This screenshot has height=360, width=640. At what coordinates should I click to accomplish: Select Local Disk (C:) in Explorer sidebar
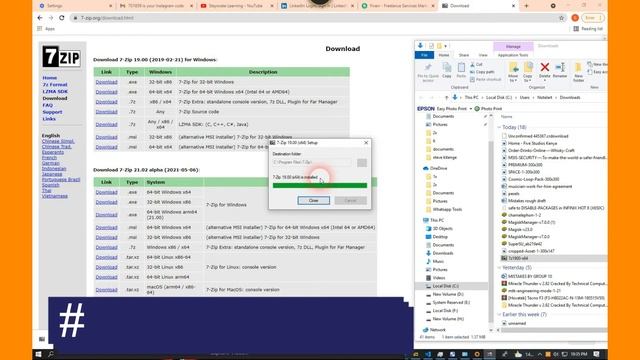click(x=445, y=287)
